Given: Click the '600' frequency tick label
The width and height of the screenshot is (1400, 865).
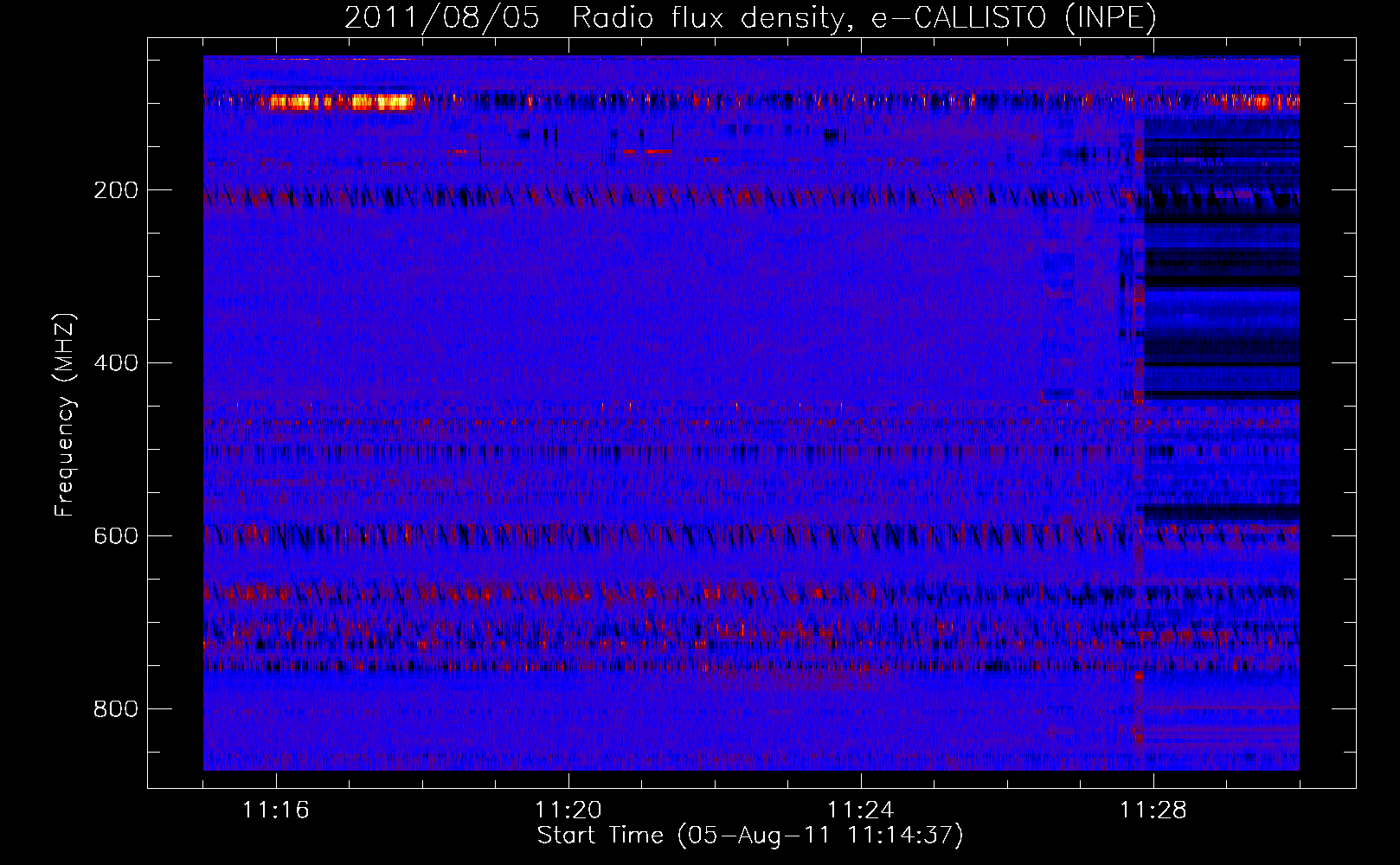Looking at the screenshot, I should [116, 536].
